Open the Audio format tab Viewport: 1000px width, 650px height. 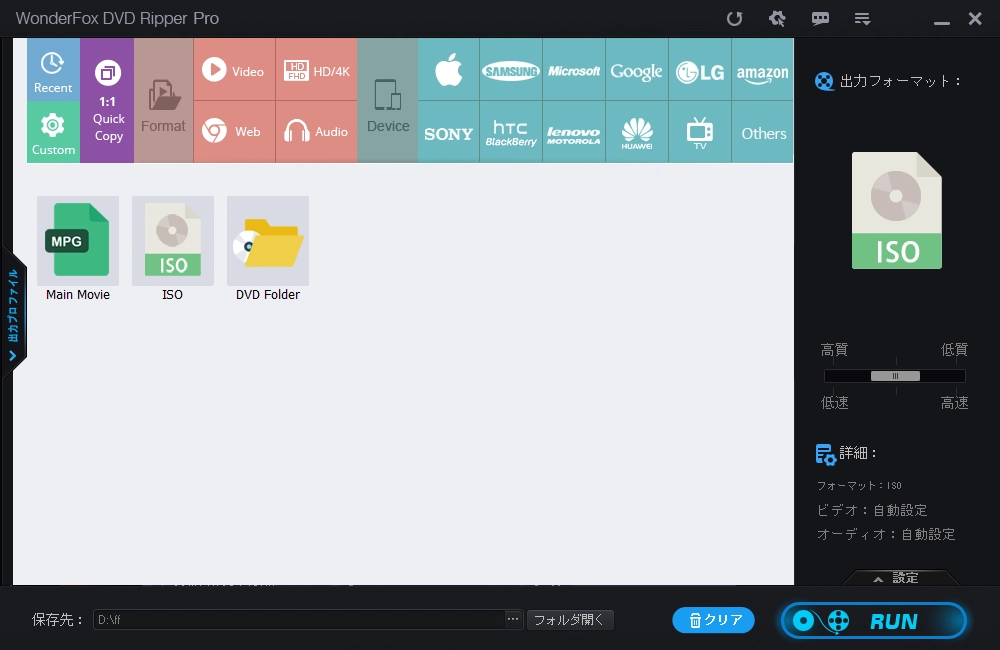[x=316, y=132]
